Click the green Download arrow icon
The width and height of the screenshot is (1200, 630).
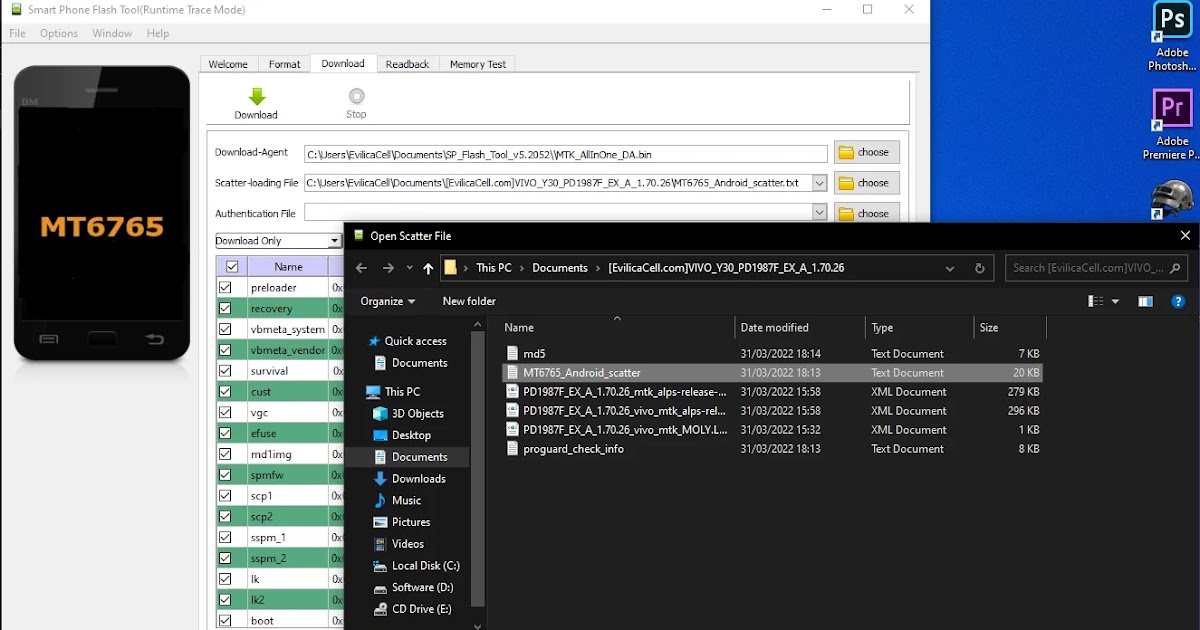256,97
